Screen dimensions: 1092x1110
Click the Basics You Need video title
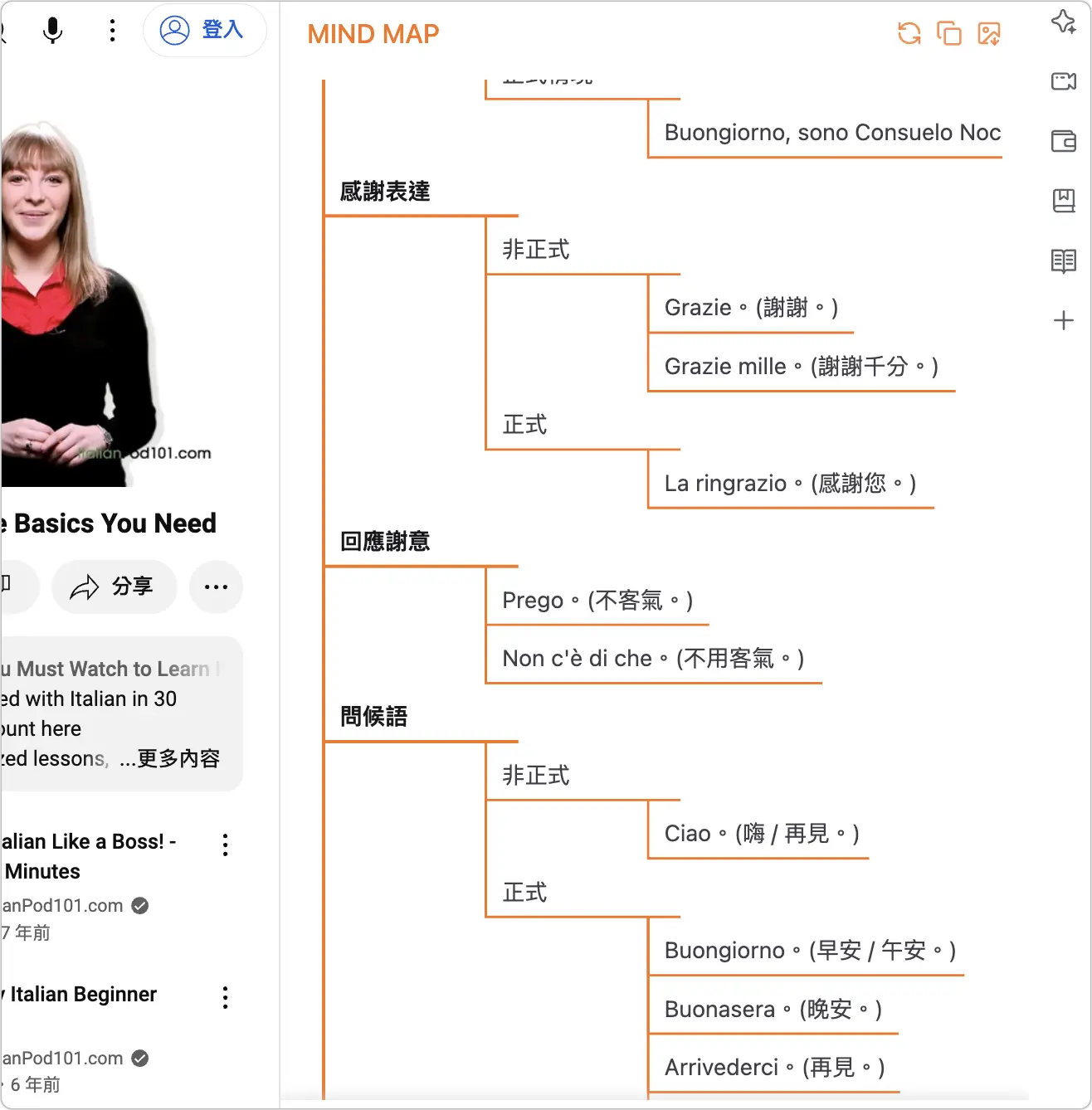pyautogui.click(x=109, y=523)
